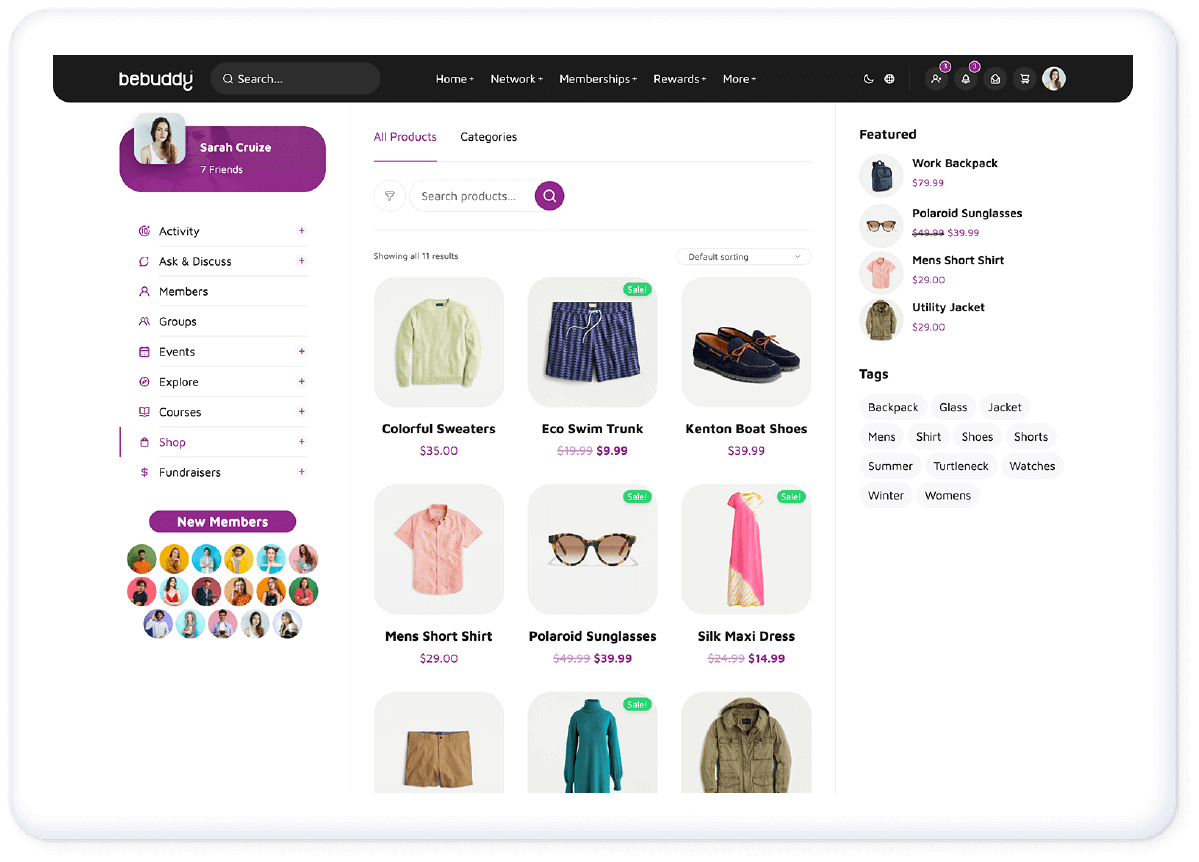1199x862 pixels.
Task: Toggle the Turtleneck tag filter
Action: click(x=960, y=465)
